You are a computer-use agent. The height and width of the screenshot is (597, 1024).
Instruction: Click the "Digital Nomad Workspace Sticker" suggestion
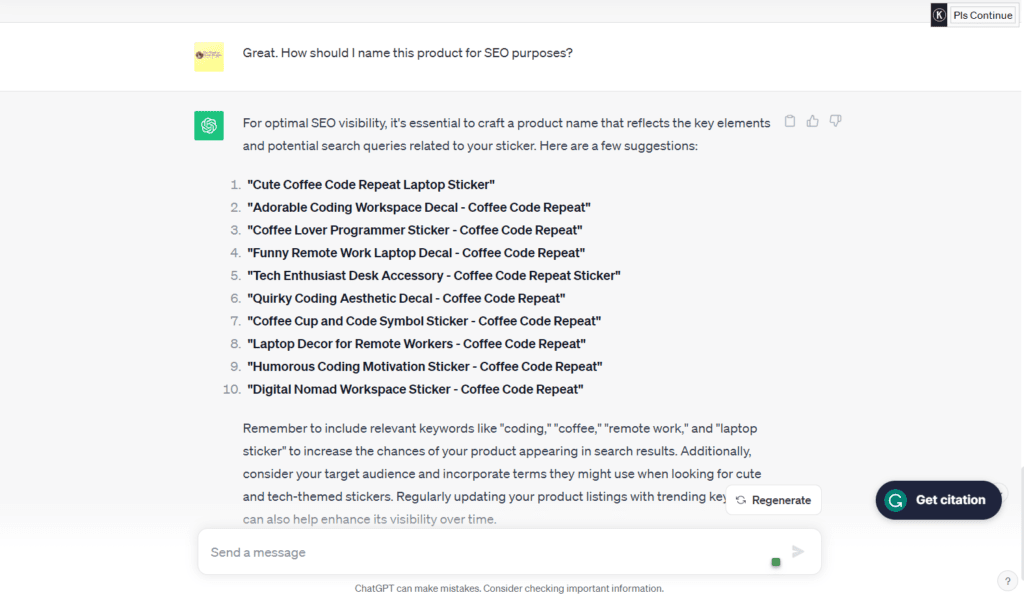coord(415,389)
